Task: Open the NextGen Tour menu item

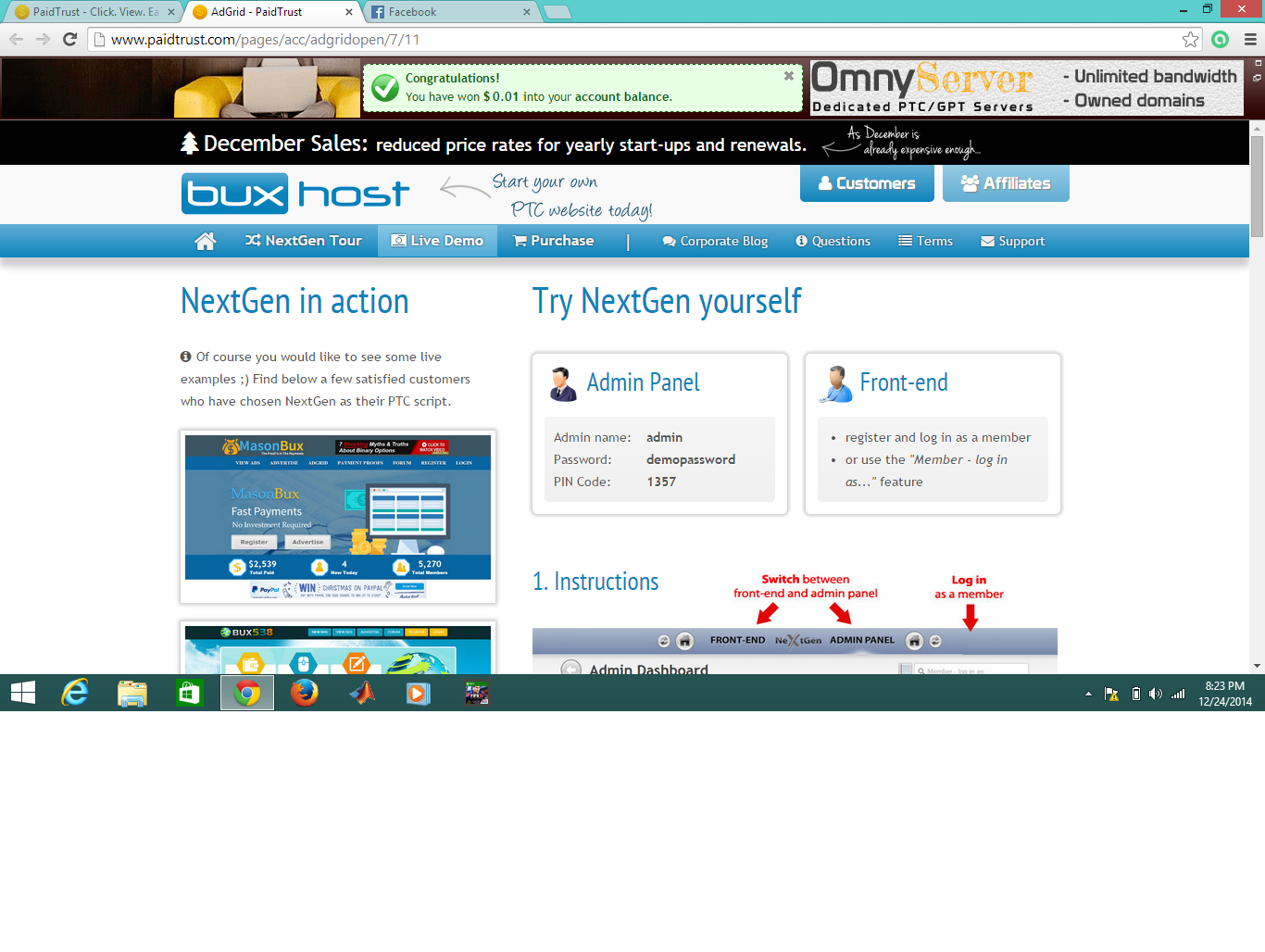Action: coord(303,241)
